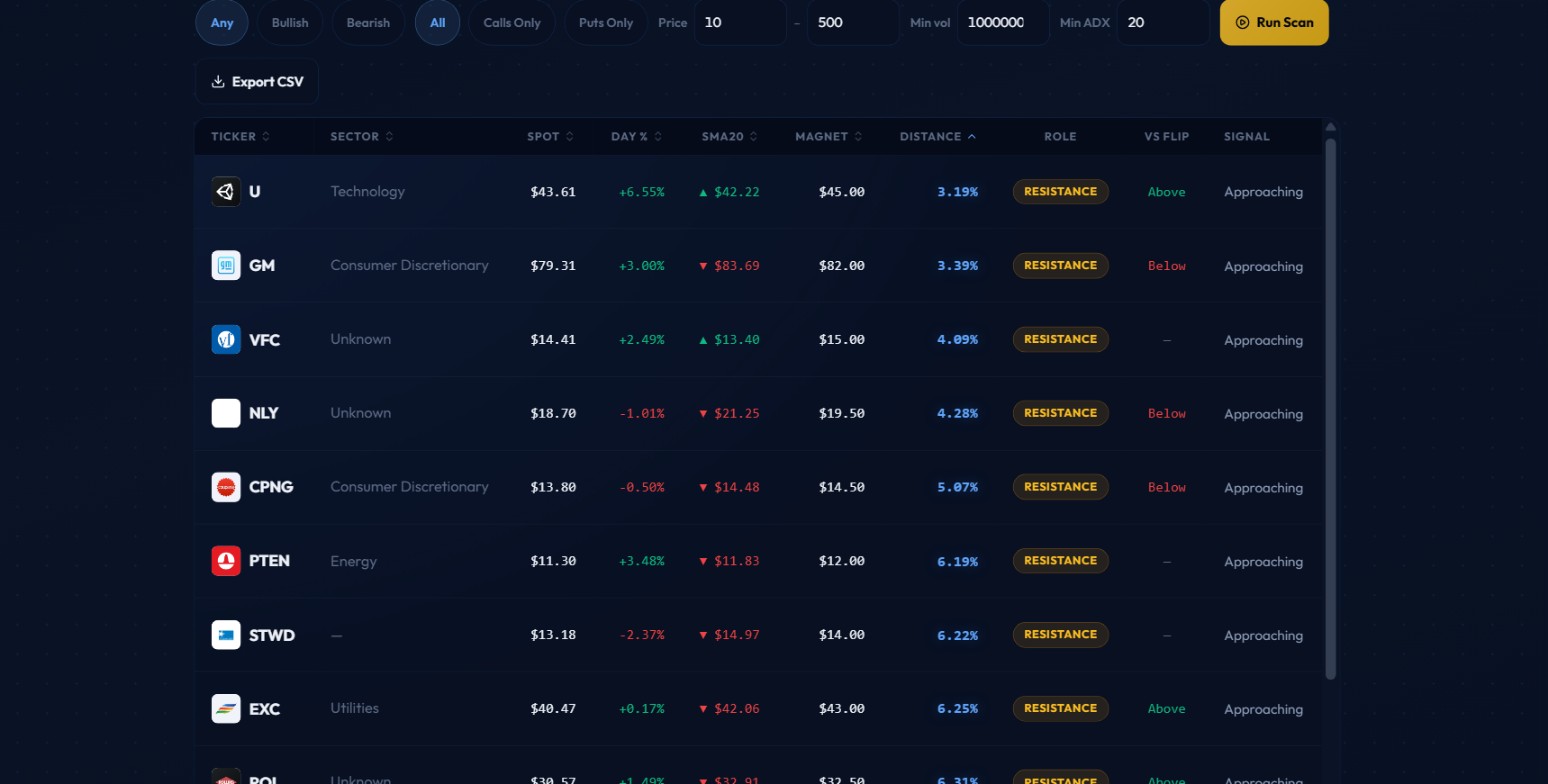1548x784 pixels.
Task: Click the 4.28% distance for NLY
Action: click(x=957, y=414)
